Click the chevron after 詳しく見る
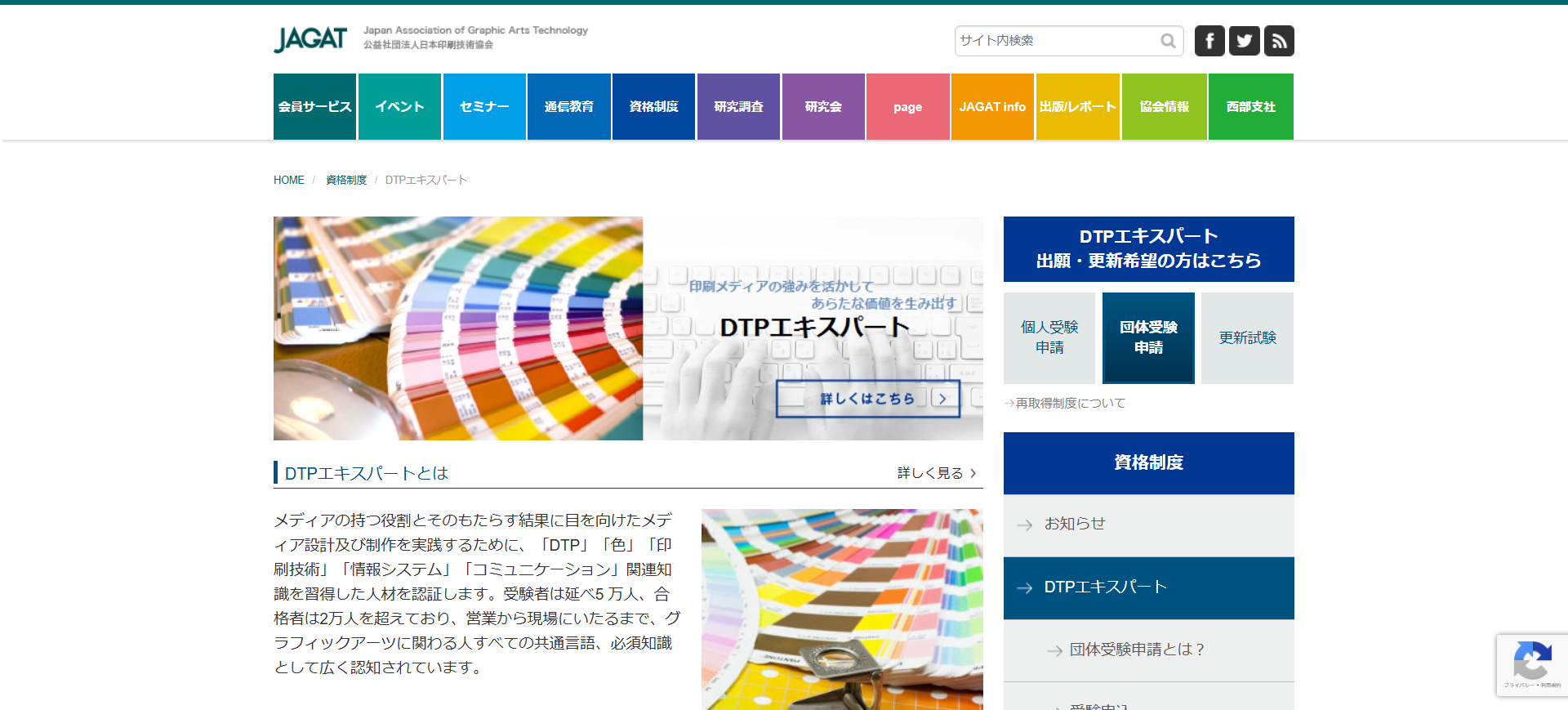 pos(973,473)
